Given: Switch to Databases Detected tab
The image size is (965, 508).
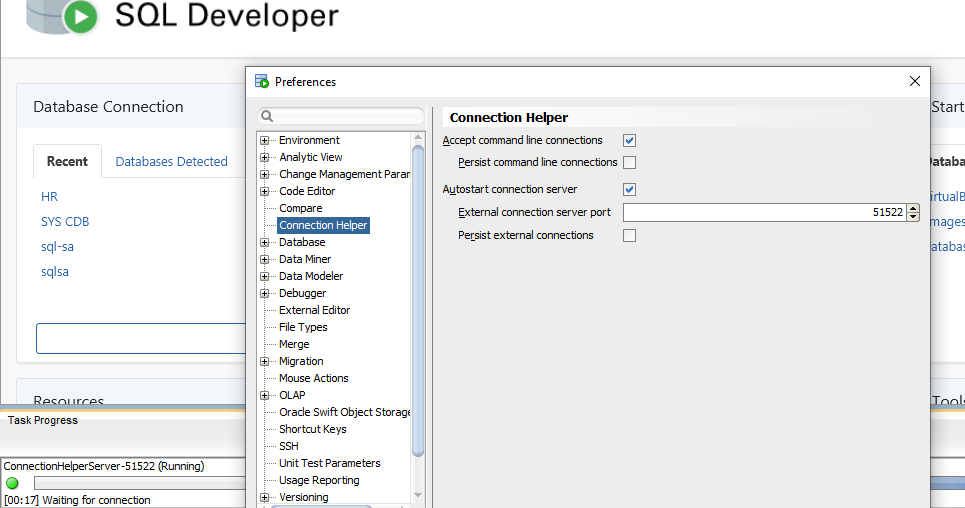Looking at the screenshot, I should tap(171, 161).
